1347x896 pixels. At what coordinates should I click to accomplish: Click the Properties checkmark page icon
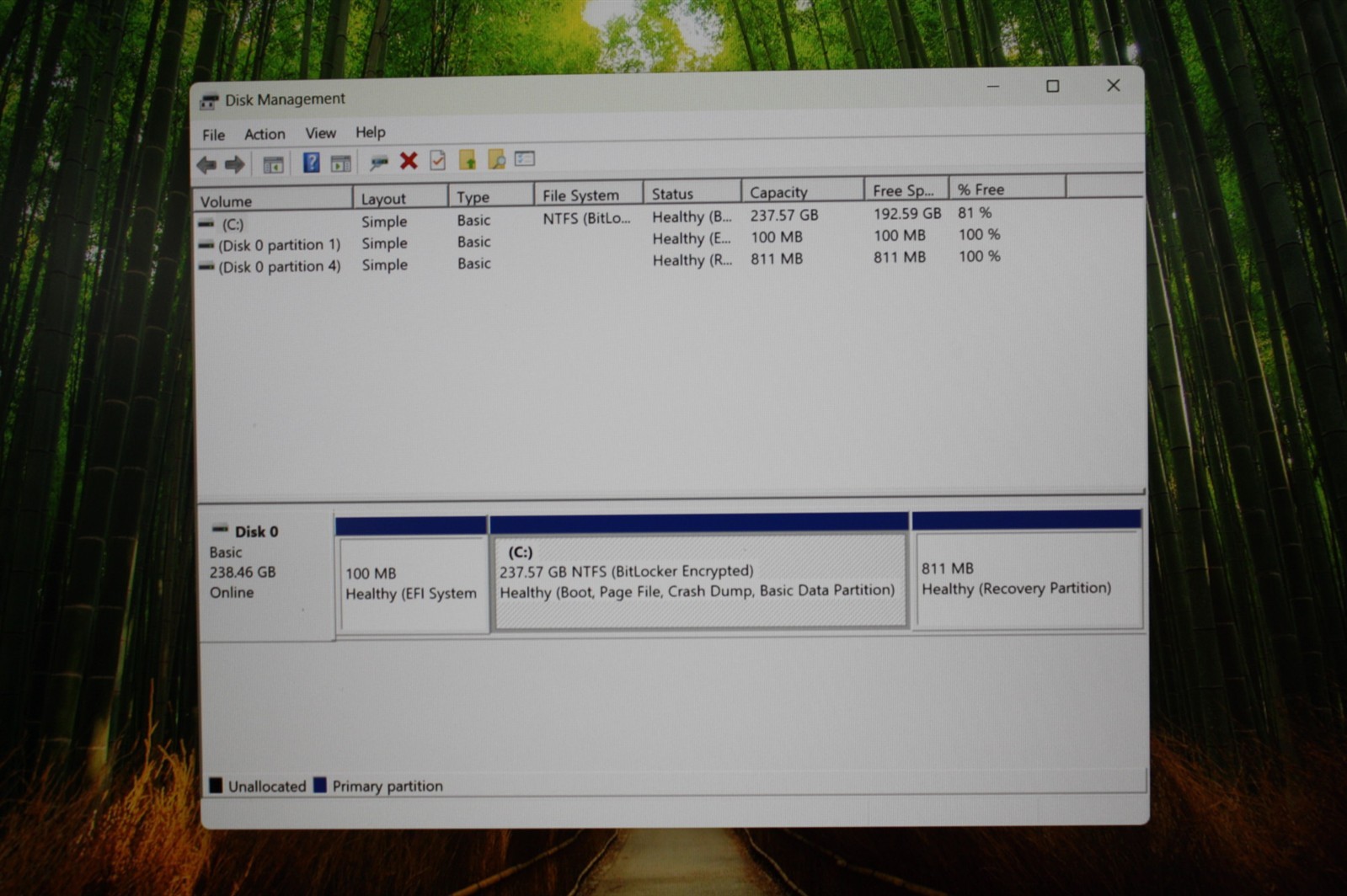pos(437,160)
